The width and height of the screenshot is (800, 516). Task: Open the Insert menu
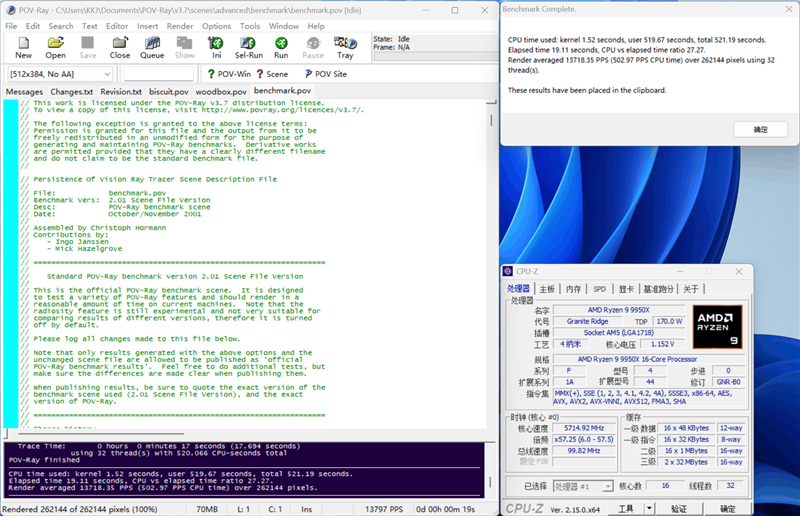[x=147, y=26]
